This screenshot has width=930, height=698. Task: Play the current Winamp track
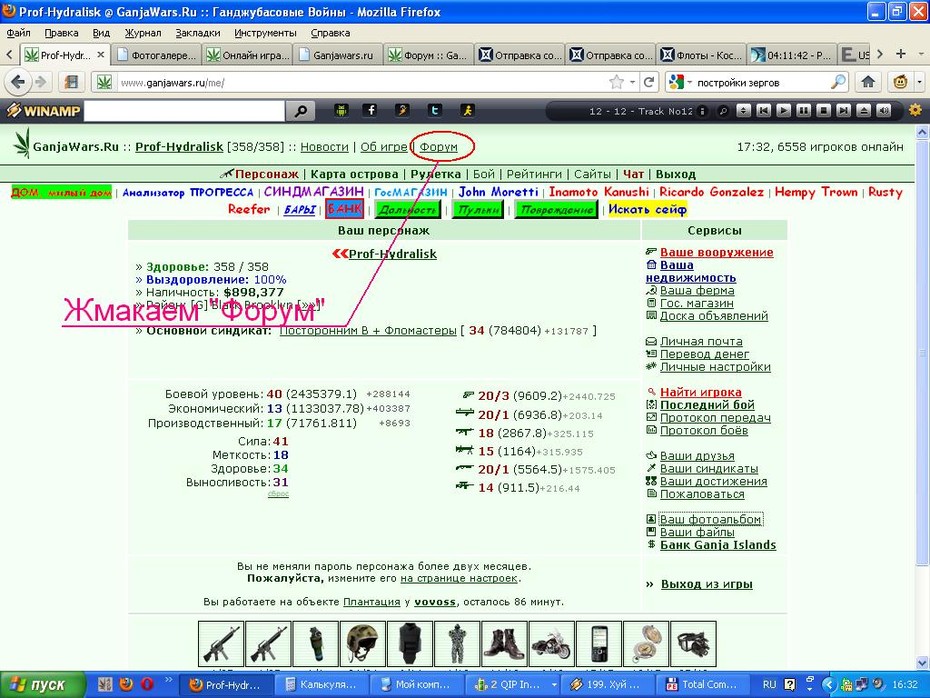[784, 111]
